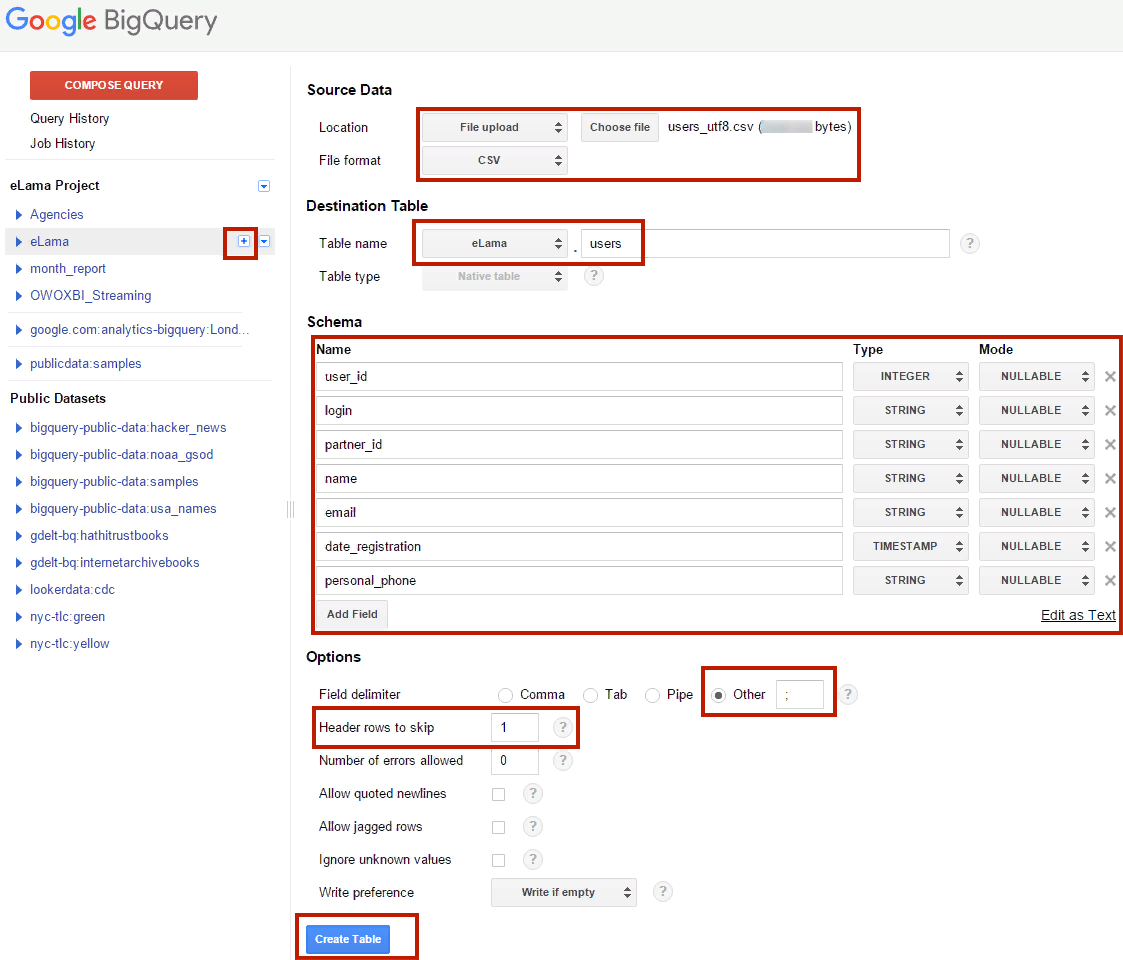Click the Number of errors allowed input
The image size is (1123, 960).
point(515,761)
